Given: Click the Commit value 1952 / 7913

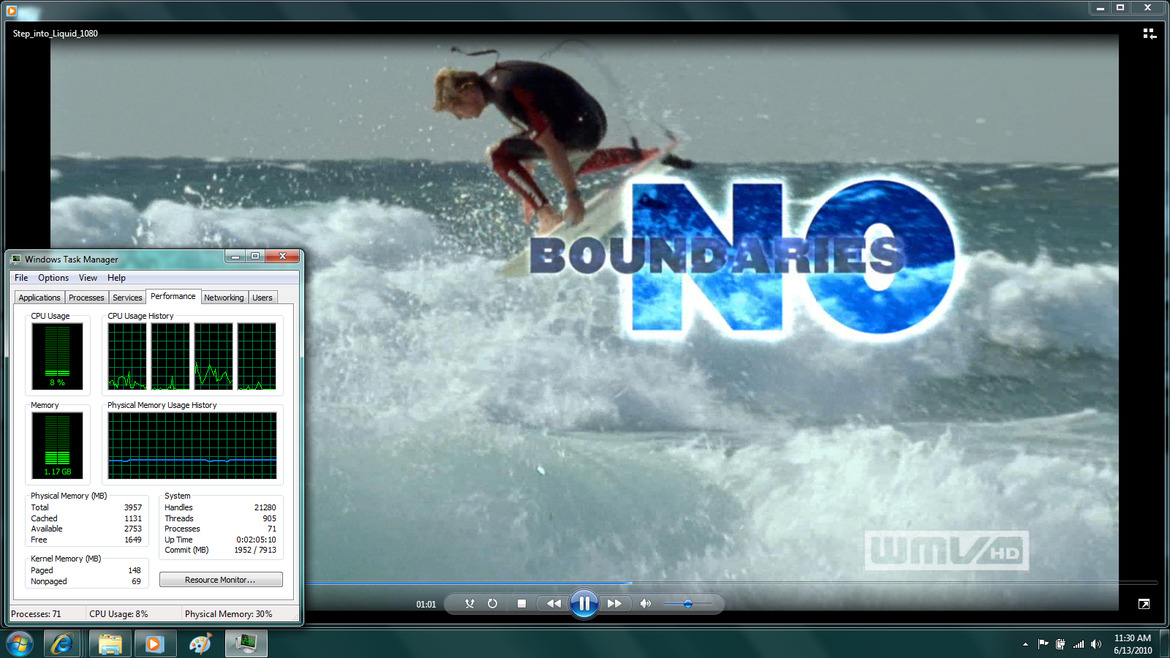Looking at the screenshot, I should tap(255, 550).
